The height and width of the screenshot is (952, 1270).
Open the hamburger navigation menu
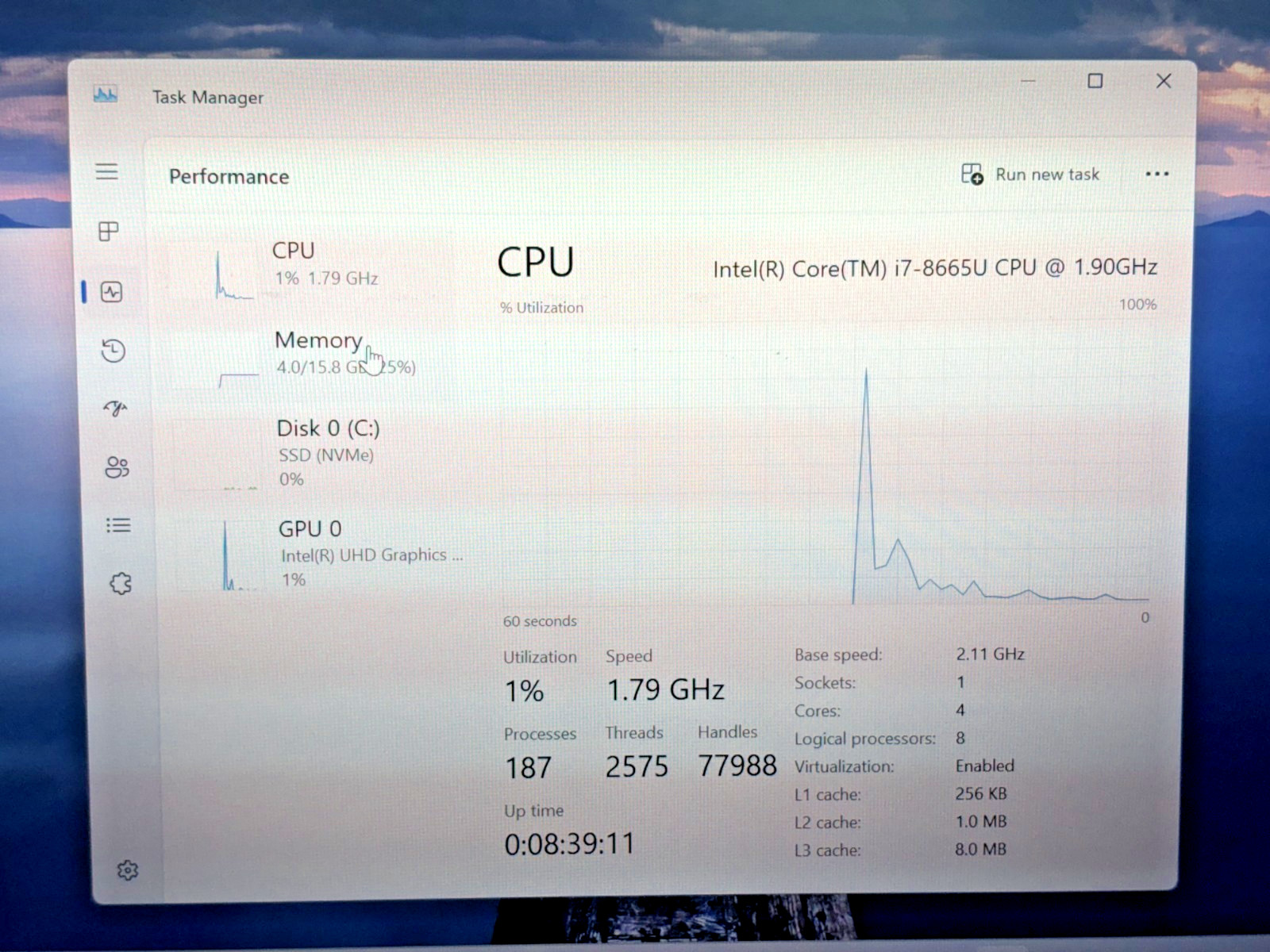pyautogui.click(x=107, y=171)
